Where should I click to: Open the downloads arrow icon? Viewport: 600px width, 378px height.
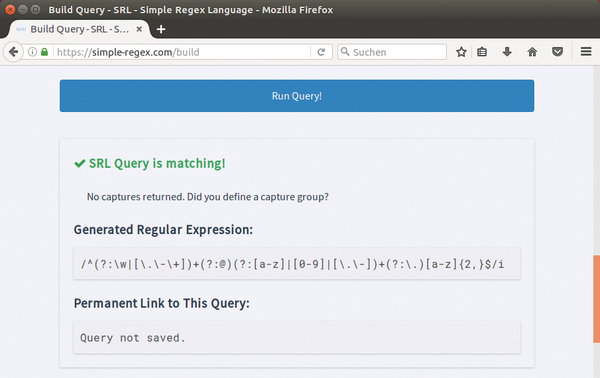coord(507,52)
